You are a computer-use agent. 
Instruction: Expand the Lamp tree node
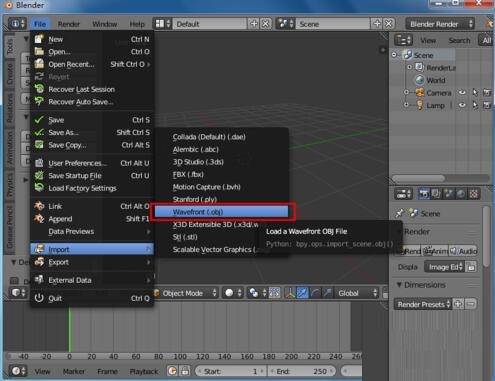[406, 105]
